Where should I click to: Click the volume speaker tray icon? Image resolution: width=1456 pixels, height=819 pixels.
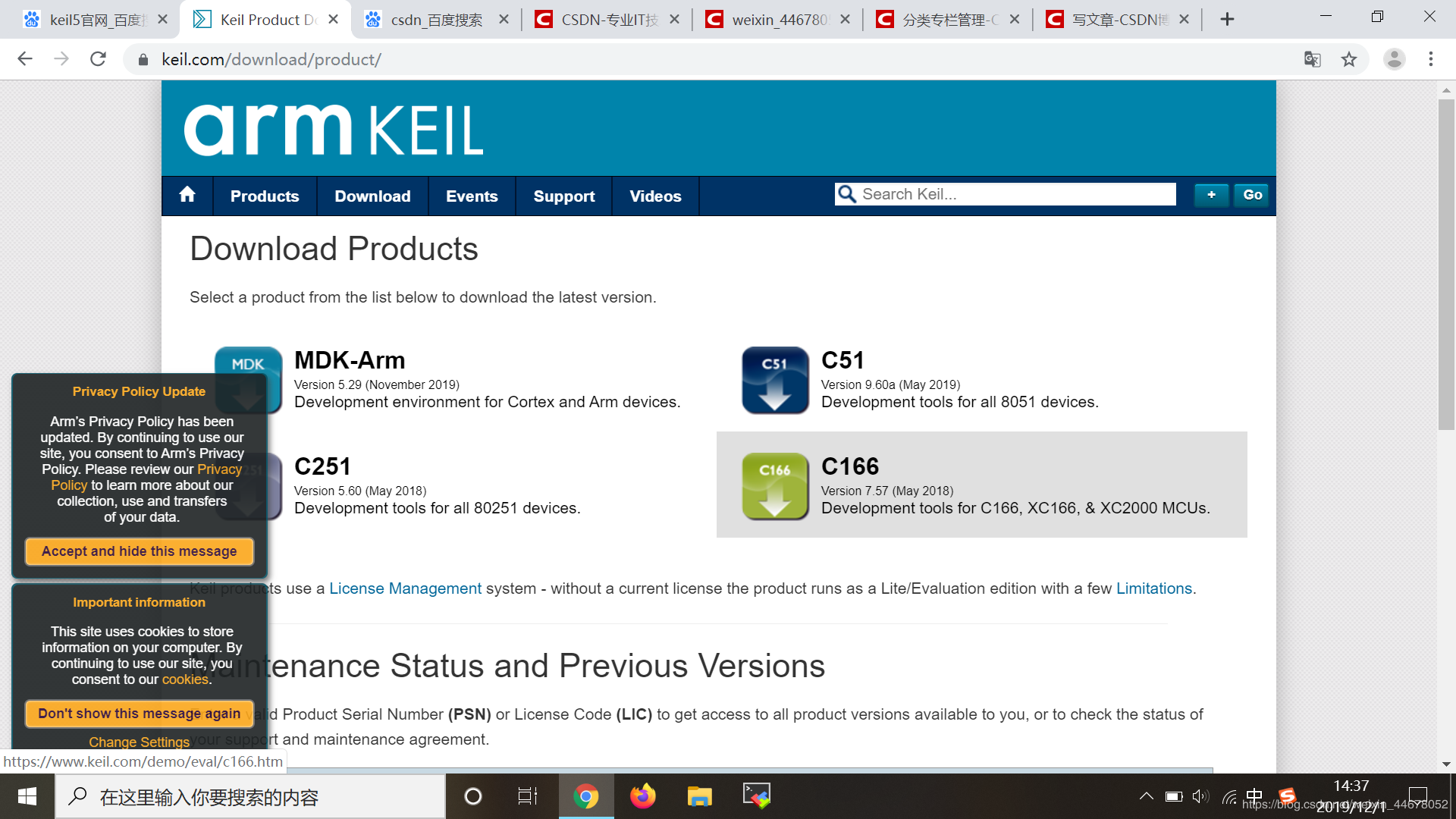1200,796
